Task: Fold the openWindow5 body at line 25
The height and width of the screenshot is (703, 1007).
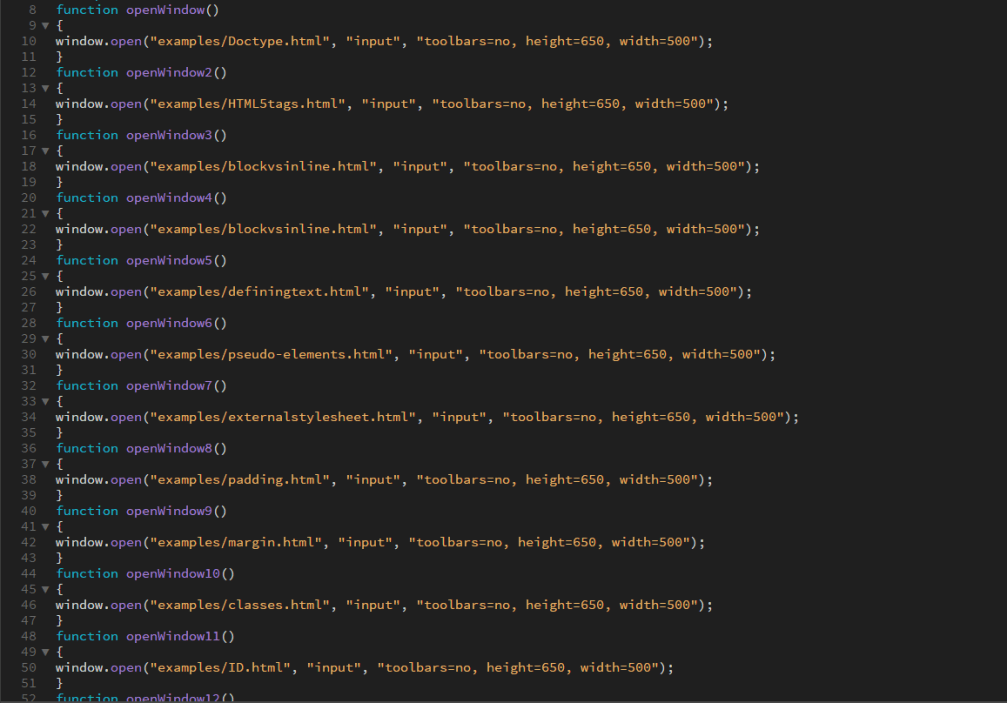Action: click(45, 276)
